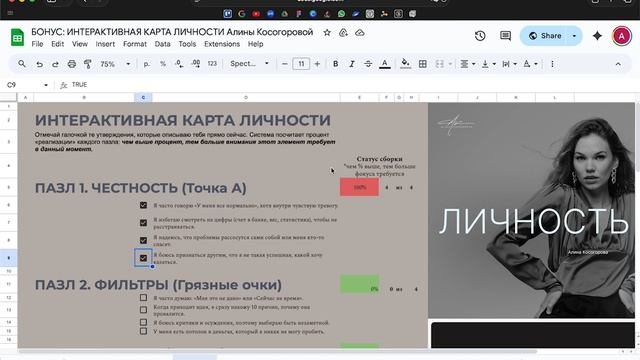
Task: Format as currency in rubles
Action: point(147,64)
